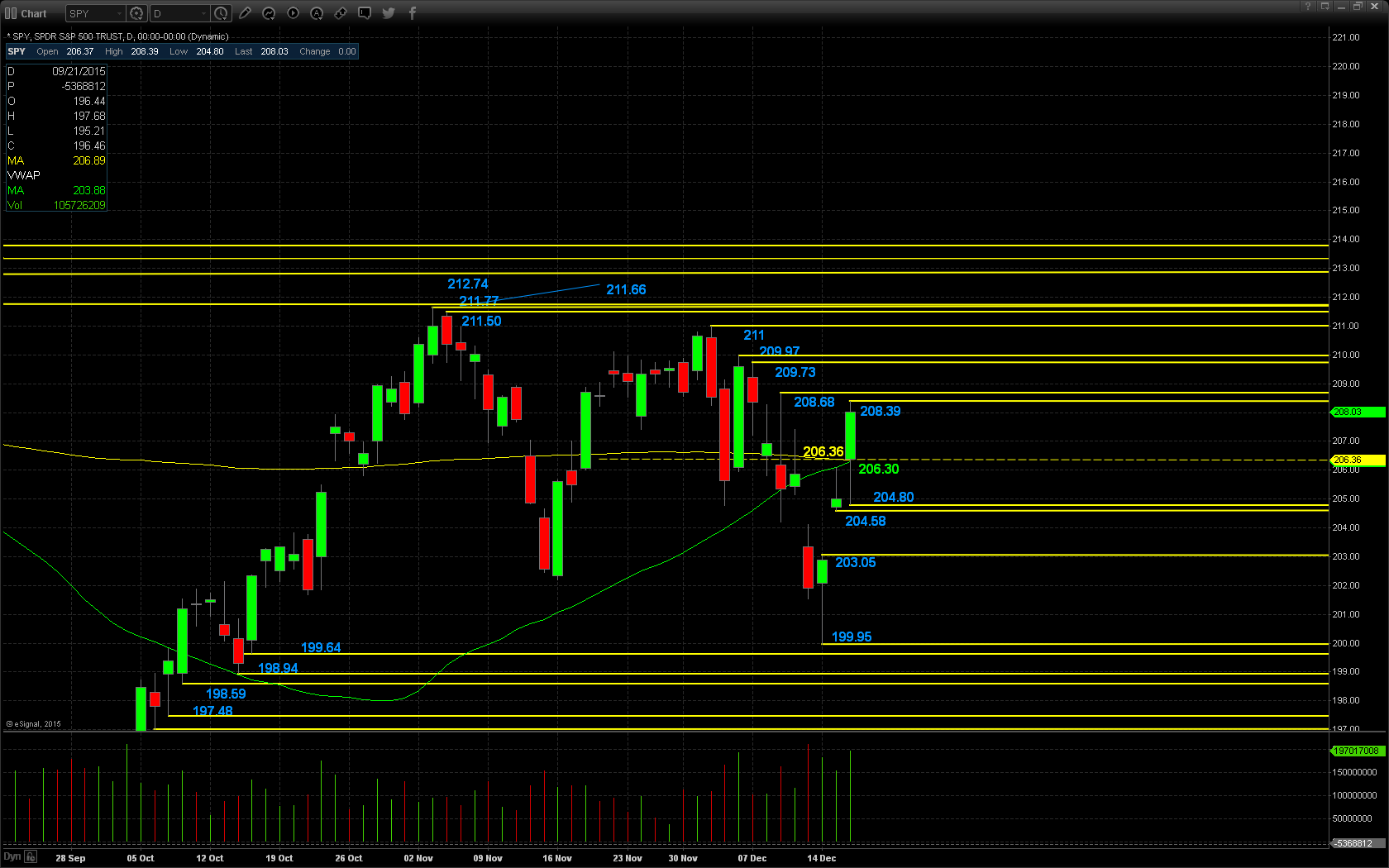Click the 28 Sep date axis label
Image resolution: width=1389 pixels, height=868 pixels.
tap(70, 858)
